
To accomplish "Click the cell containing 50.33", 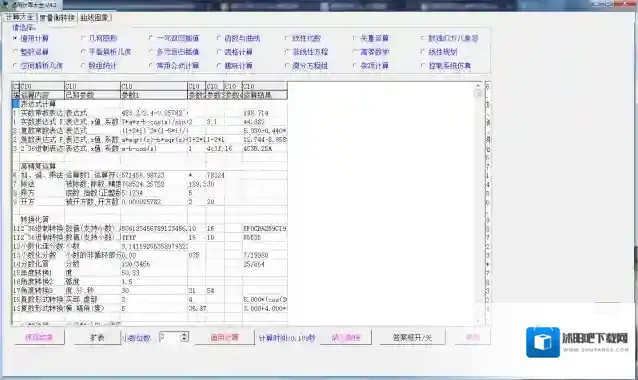I will coord(154,273).
